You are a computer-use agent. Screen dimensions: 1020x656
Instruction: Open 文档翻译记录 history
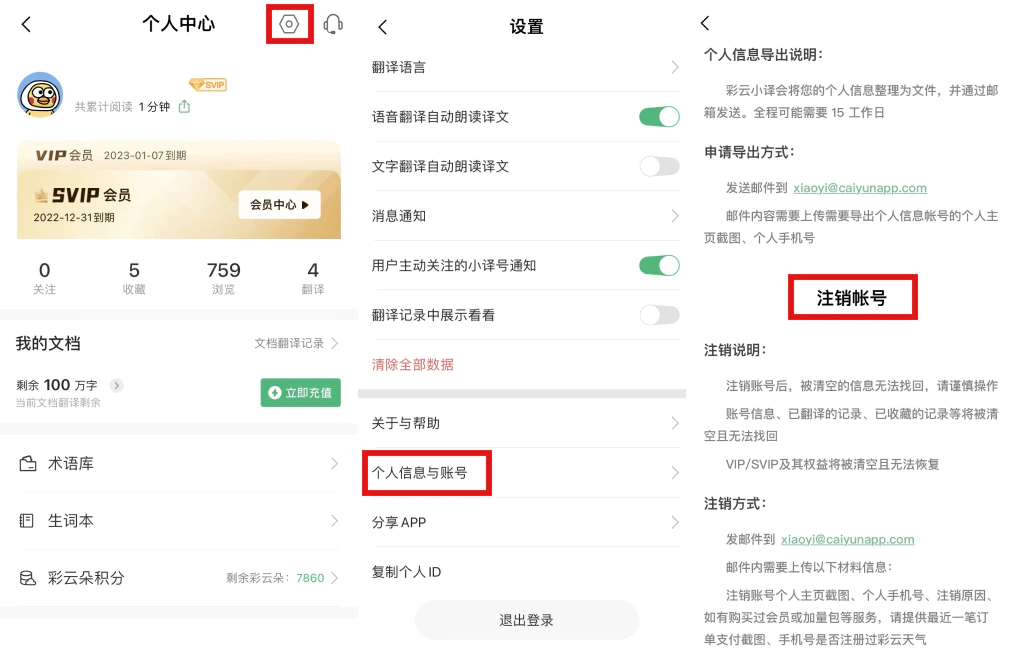coord(296,343)
